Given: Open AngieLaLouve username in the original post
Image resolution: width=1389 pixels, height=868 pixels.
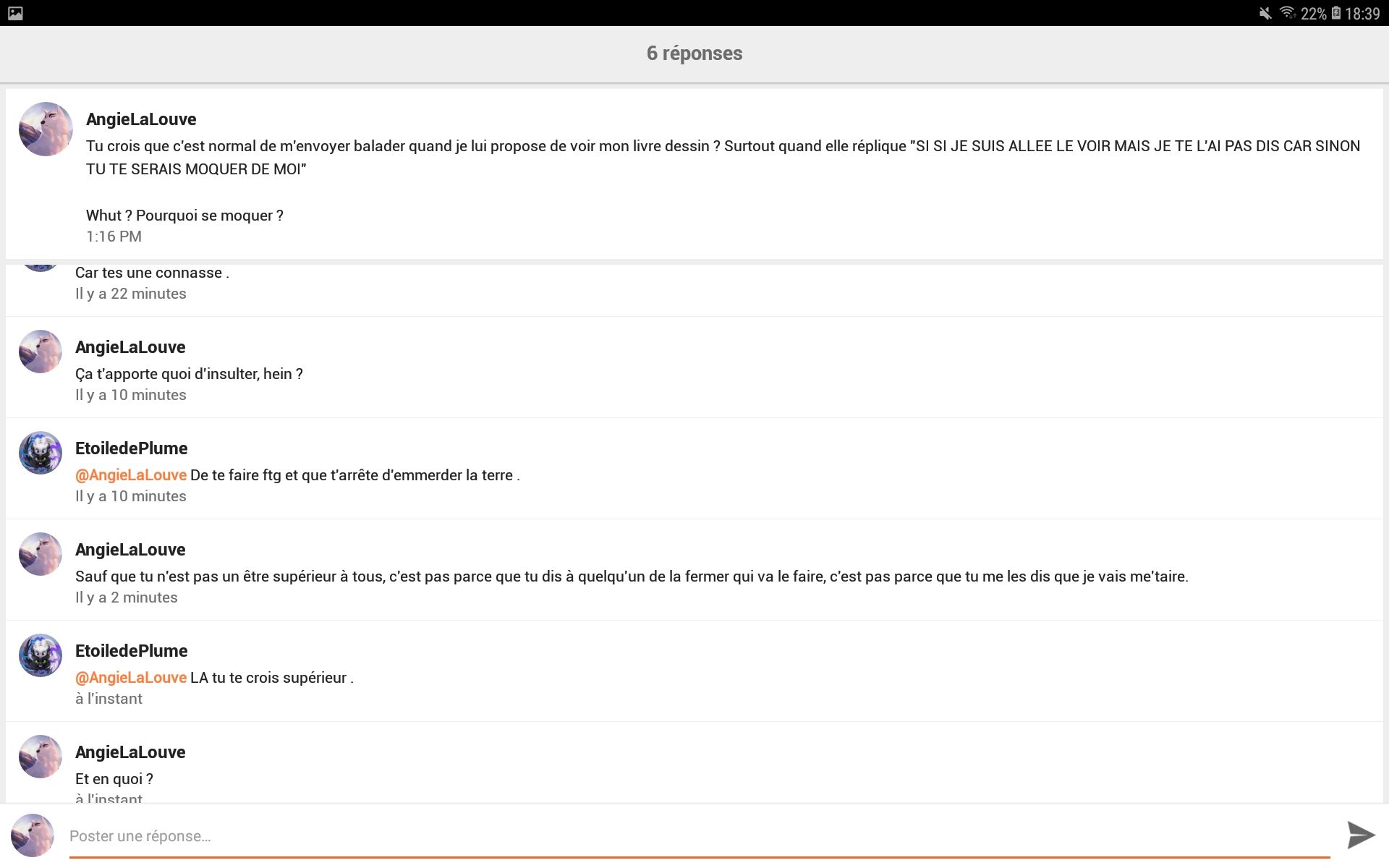Looking at the screenshot, I should [141, 119].
